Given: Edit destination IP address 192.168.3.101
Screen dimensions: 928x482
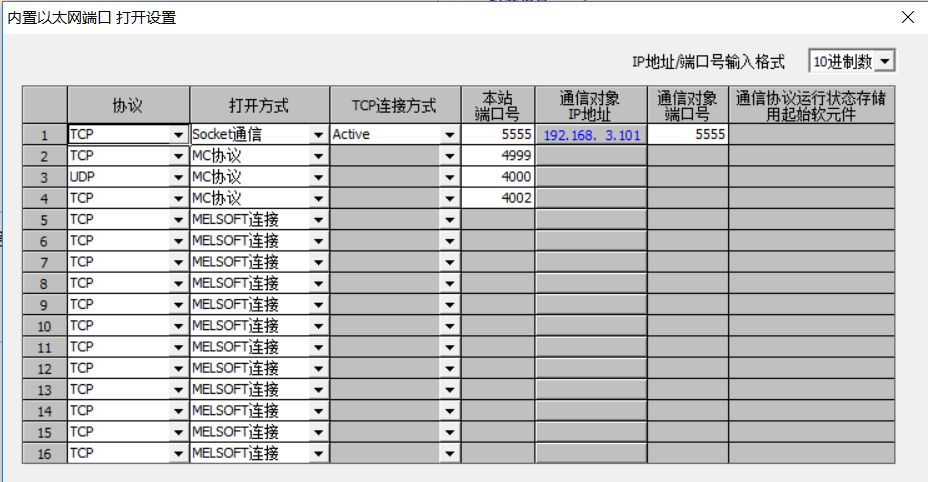Looking at the screenshot, I should [591, 134].
